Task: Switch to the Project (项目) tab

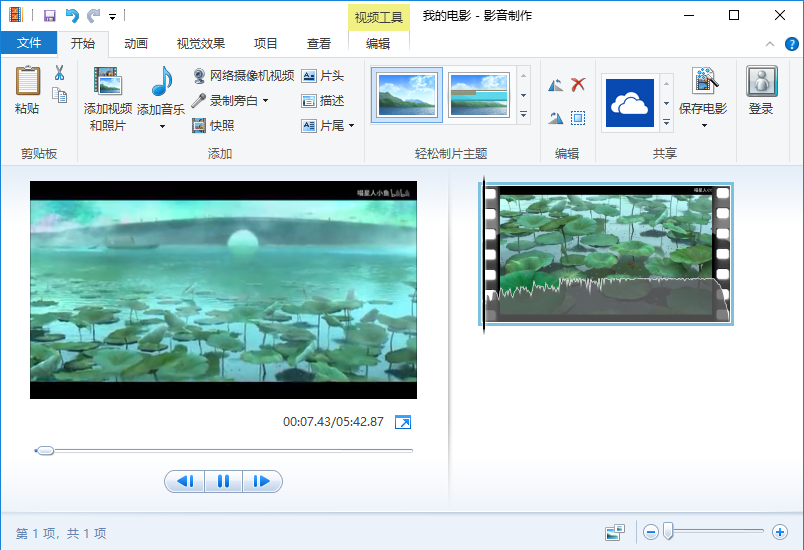Action: click(x=265, y=44)
